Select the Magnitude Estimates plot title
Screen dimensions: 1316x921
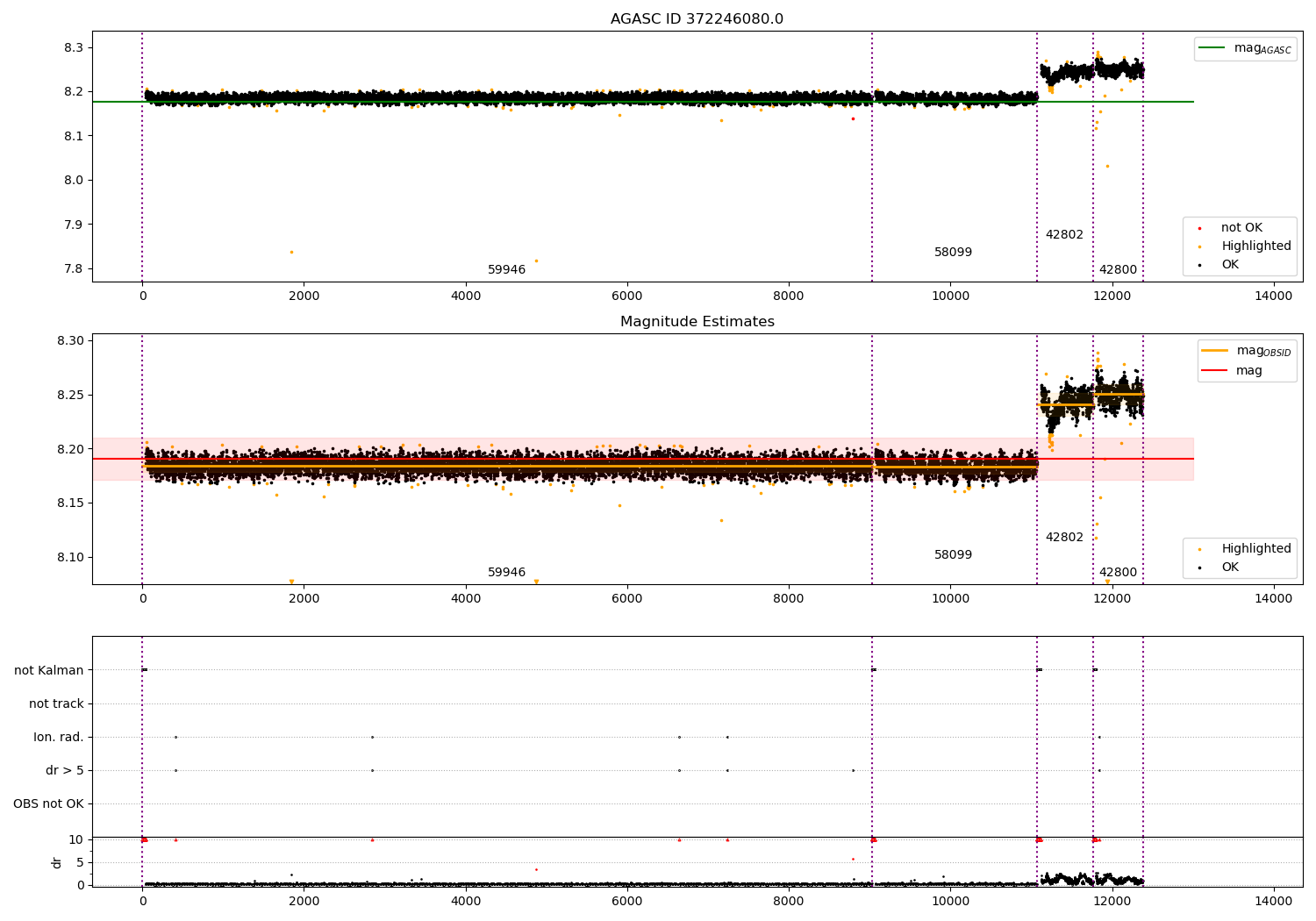tap(697, 322)
